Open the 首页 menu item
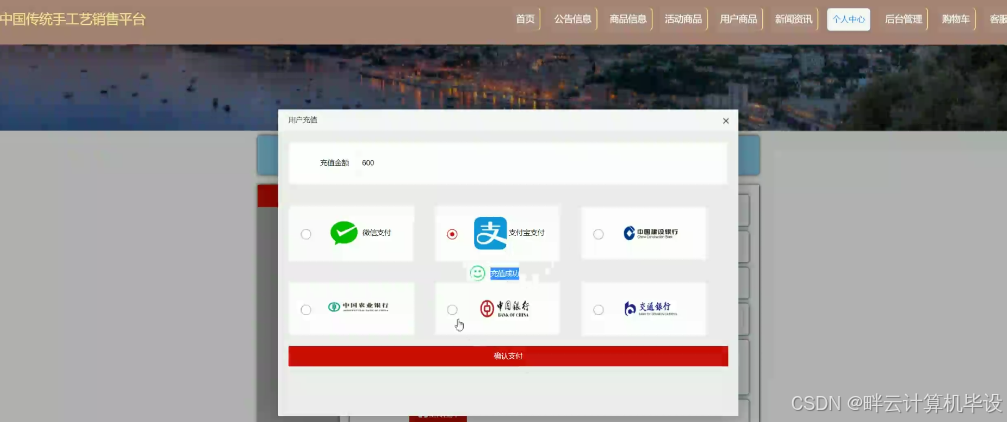Viewport: 1007px width, 422px height. [x=525, y=19]
